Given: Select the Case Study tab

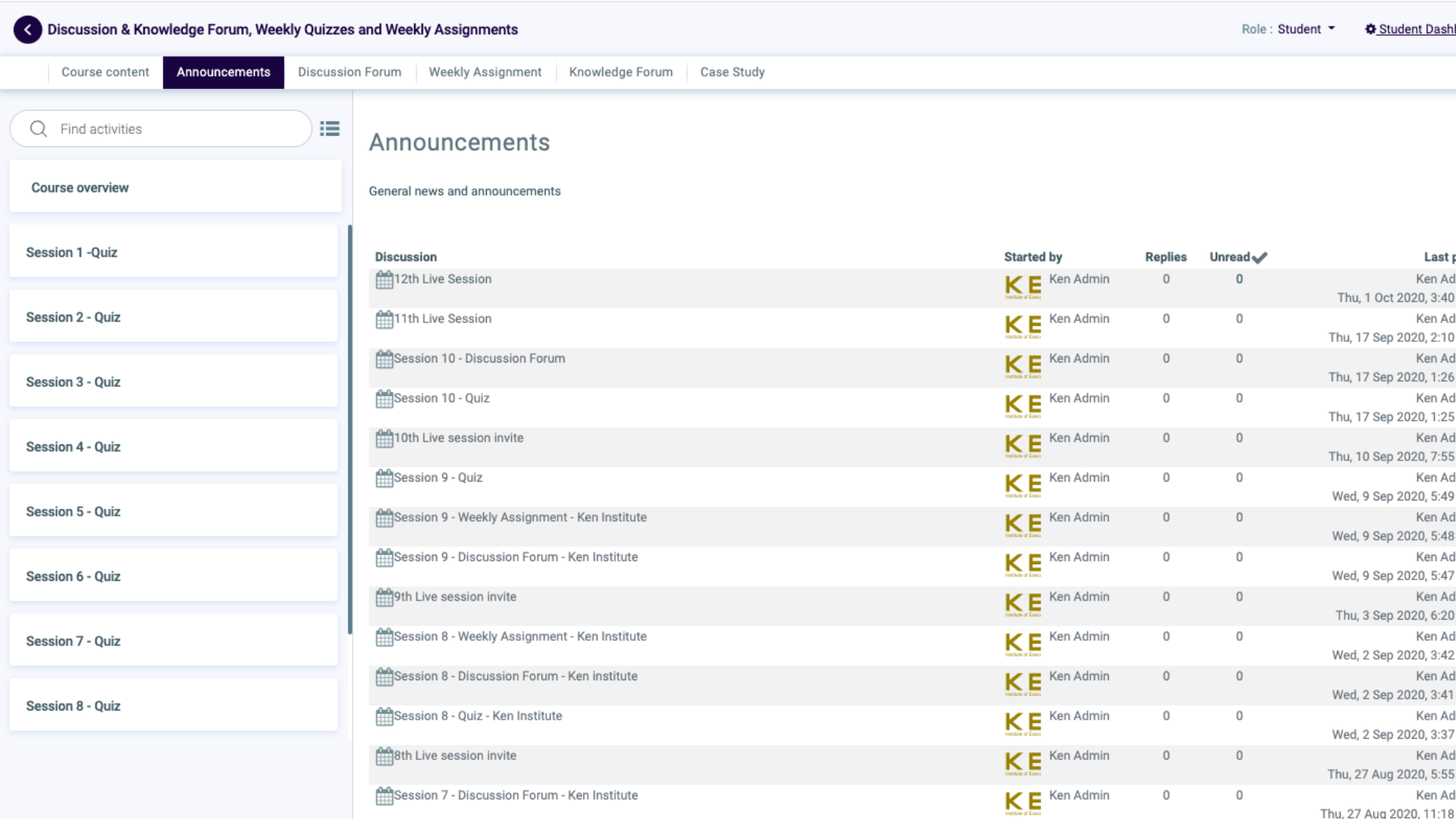Looking at the screenshot, I should 733,72.
